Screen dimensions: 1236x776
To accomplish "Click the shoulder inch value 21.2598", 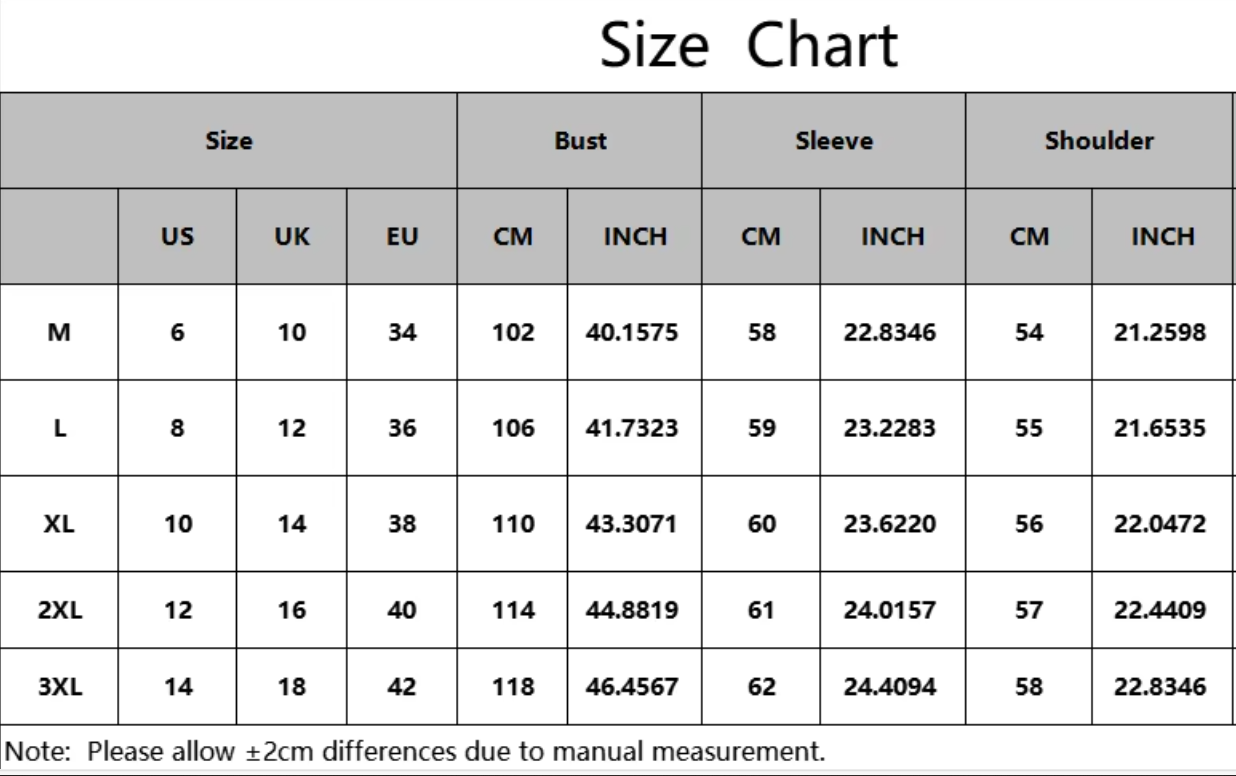I will (x=1162, y=333).
